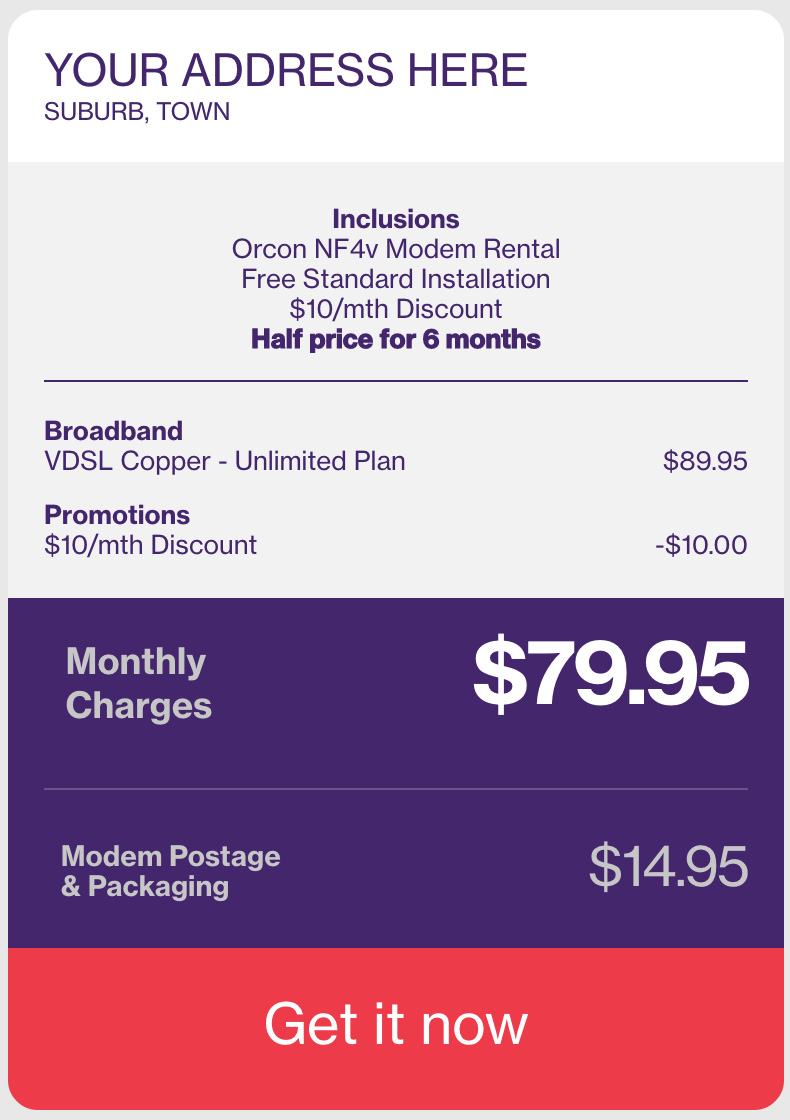The image size is (790, 1120).
Task: Click the SUBURB, TOWN address line
Action: click(137, 111)
